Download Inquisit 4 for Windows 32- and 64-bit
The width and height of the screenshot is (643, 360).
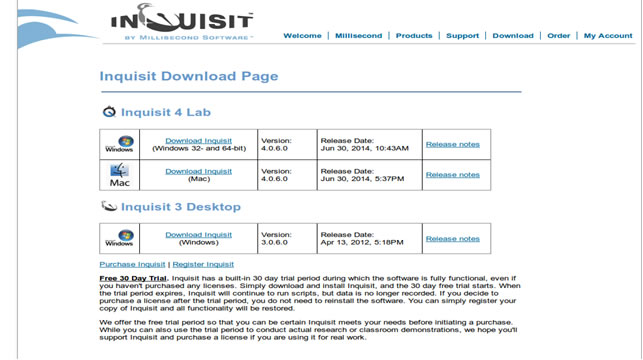(x=198, y=141)
